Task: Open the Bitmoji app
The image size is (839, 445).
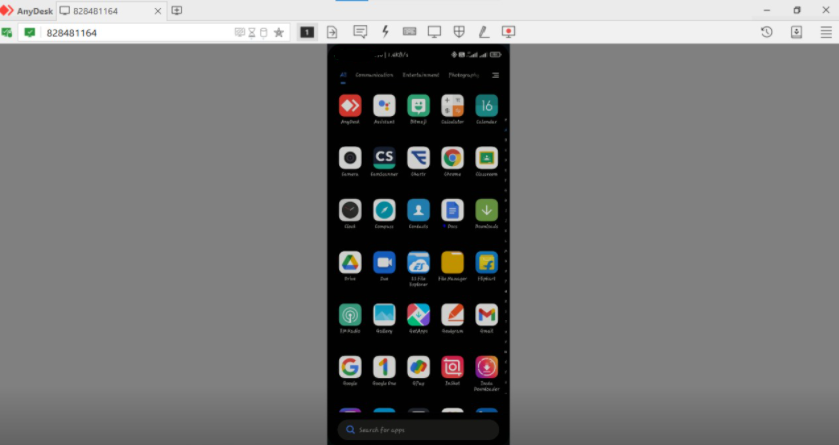Action: coord(418,105)
